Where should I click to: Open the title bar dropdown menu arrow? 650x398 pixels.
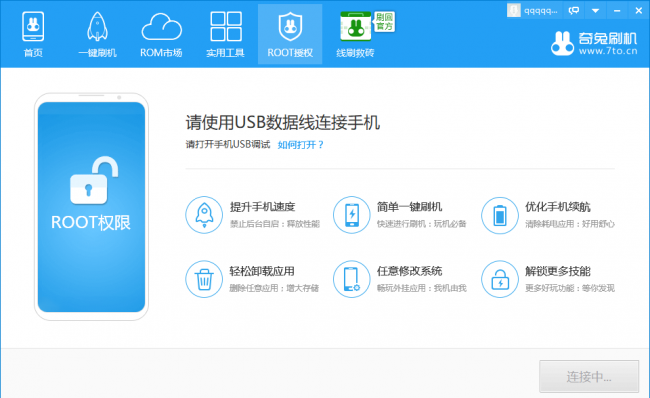[x=595, y=11]
